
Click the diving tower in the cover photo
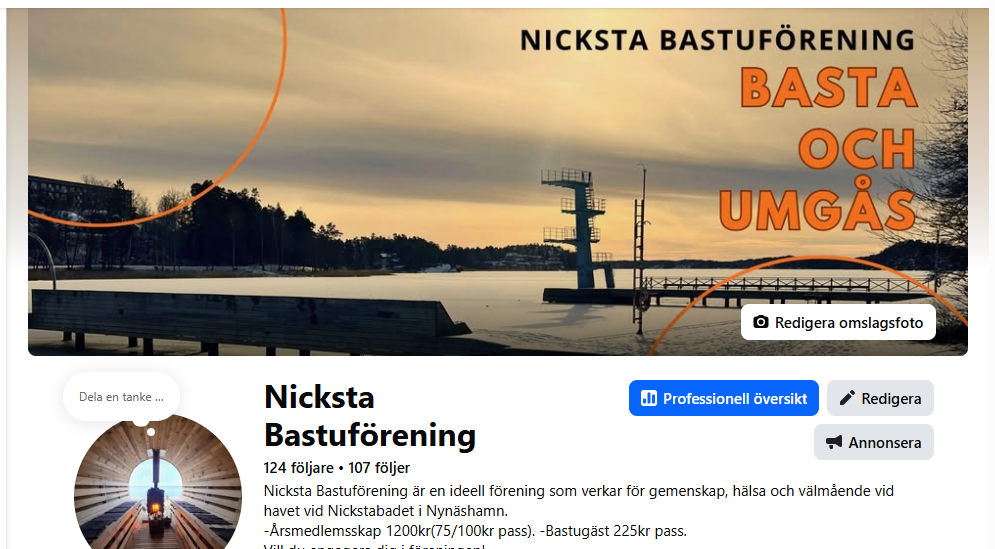(577, 228)
